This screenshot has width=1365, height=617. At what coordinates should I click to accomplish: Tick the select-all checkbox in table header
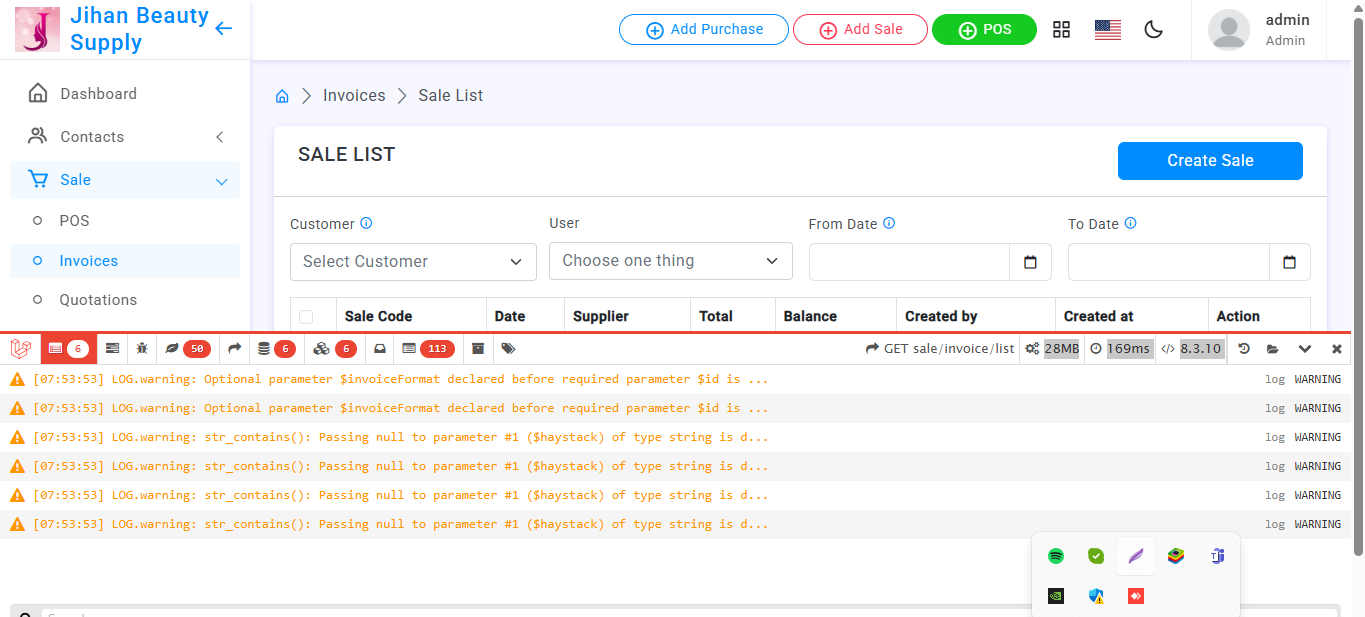click(306, 317)
